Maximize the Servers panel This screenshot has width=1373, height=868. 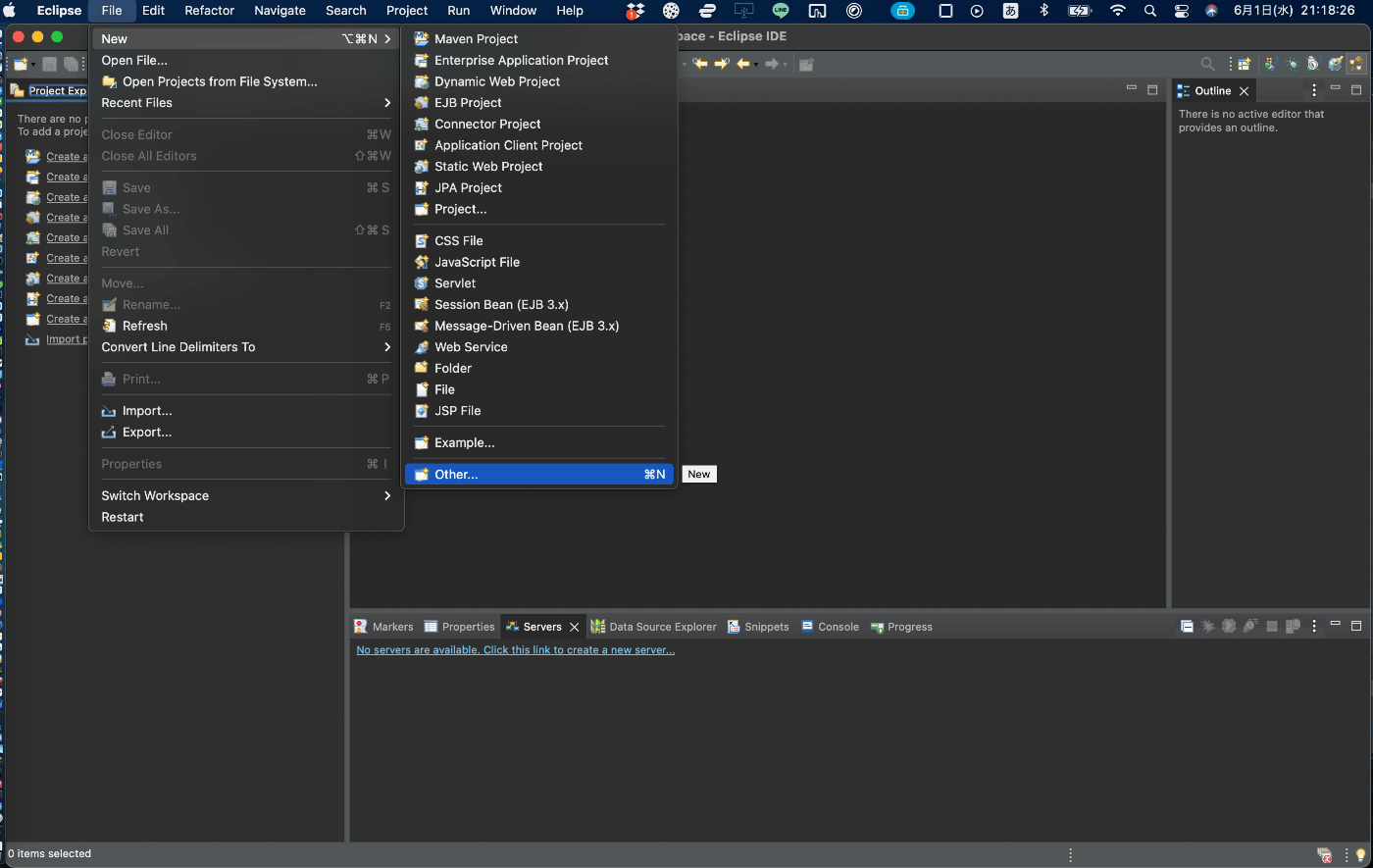point(1356,625)
